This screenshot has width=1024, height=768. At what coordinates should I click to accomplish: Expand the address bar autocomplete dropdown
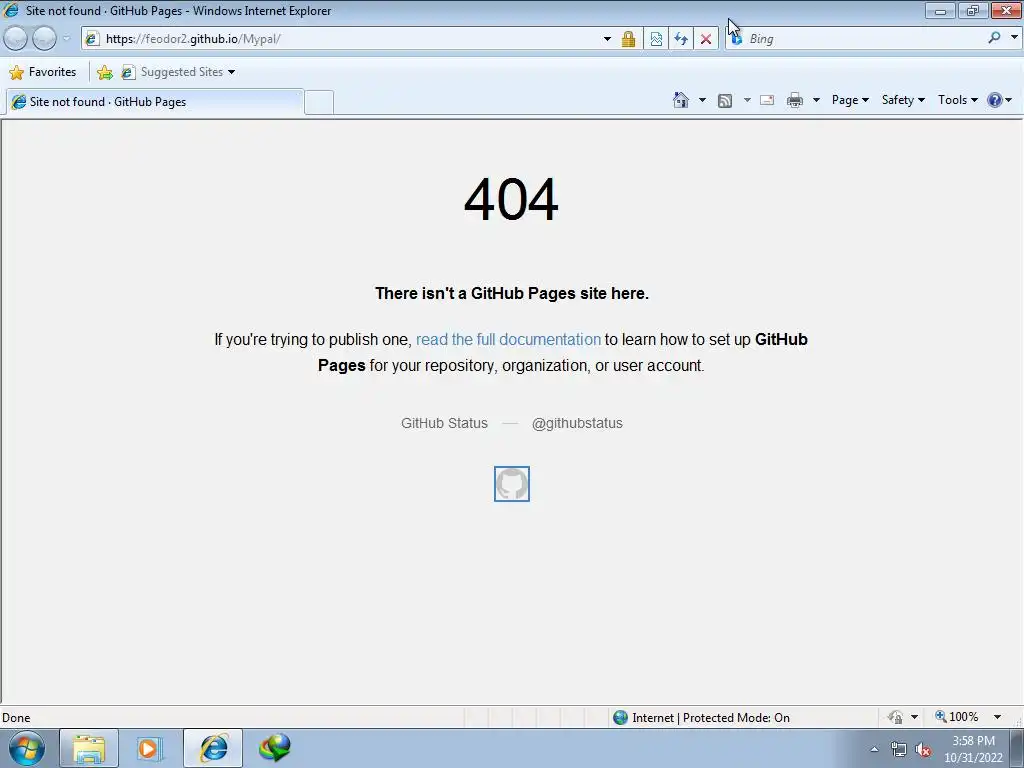tap(607, 39)
